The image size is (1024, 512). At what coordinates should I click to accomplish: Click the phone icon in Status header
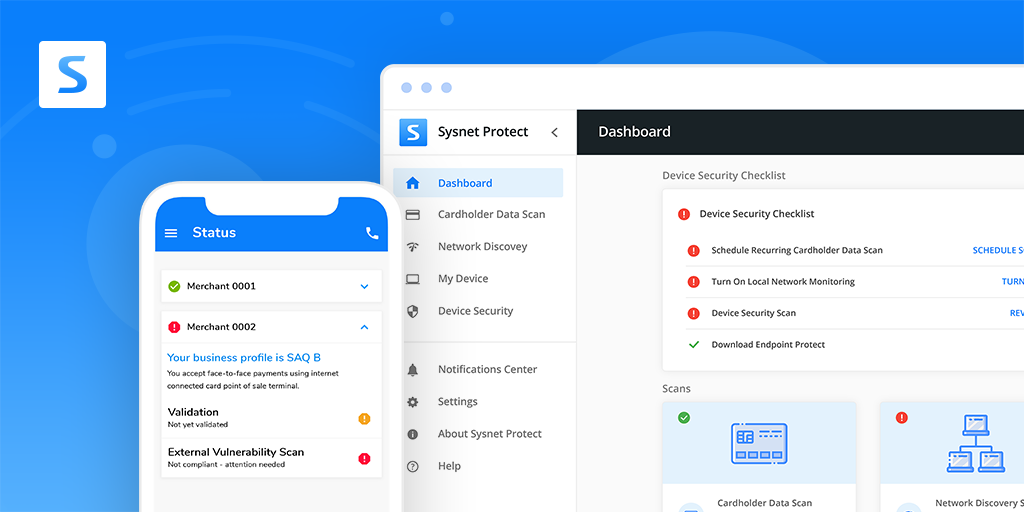click(x=372, y=233)
